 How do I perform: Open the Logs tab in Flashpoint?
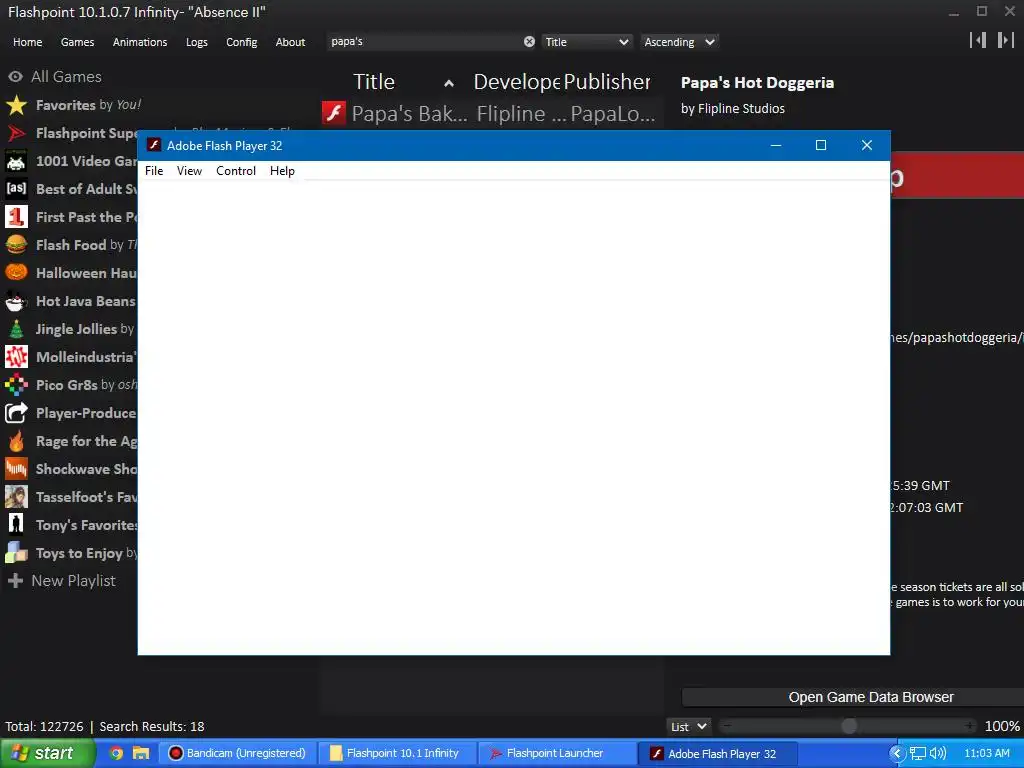pos(197,42)
